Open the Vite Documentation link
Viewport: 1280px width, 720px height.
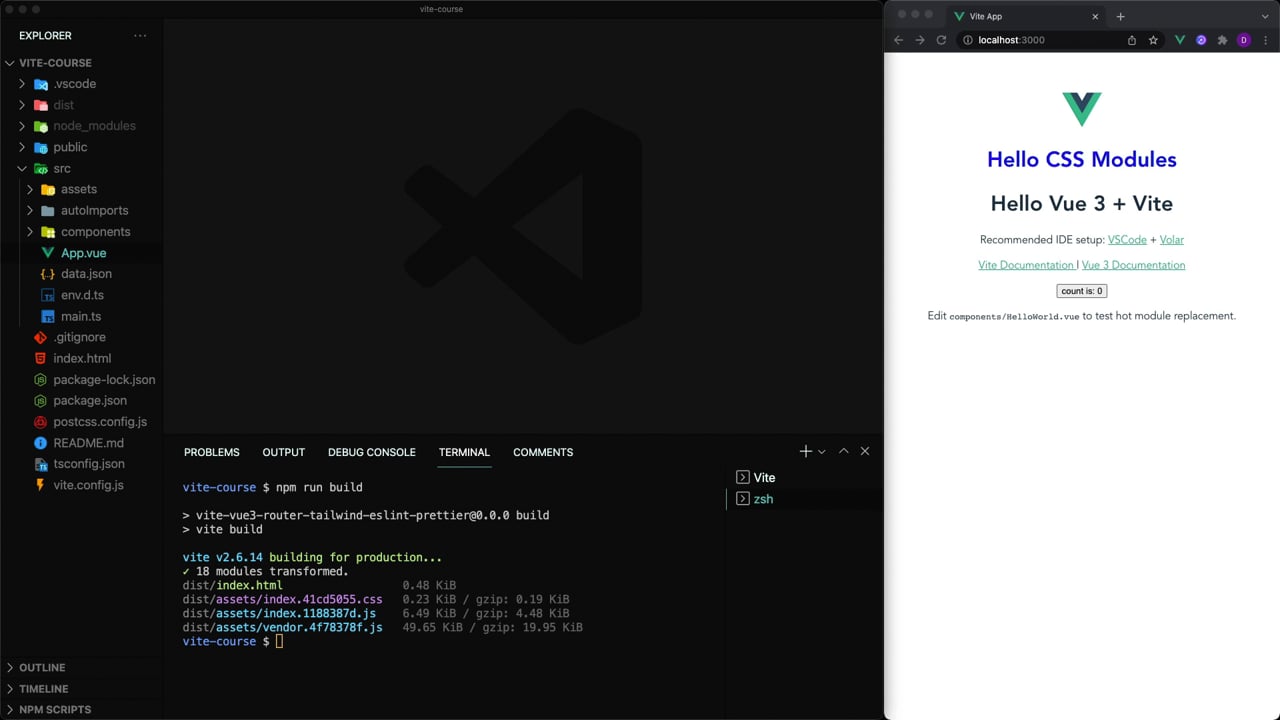[1025, 265]
